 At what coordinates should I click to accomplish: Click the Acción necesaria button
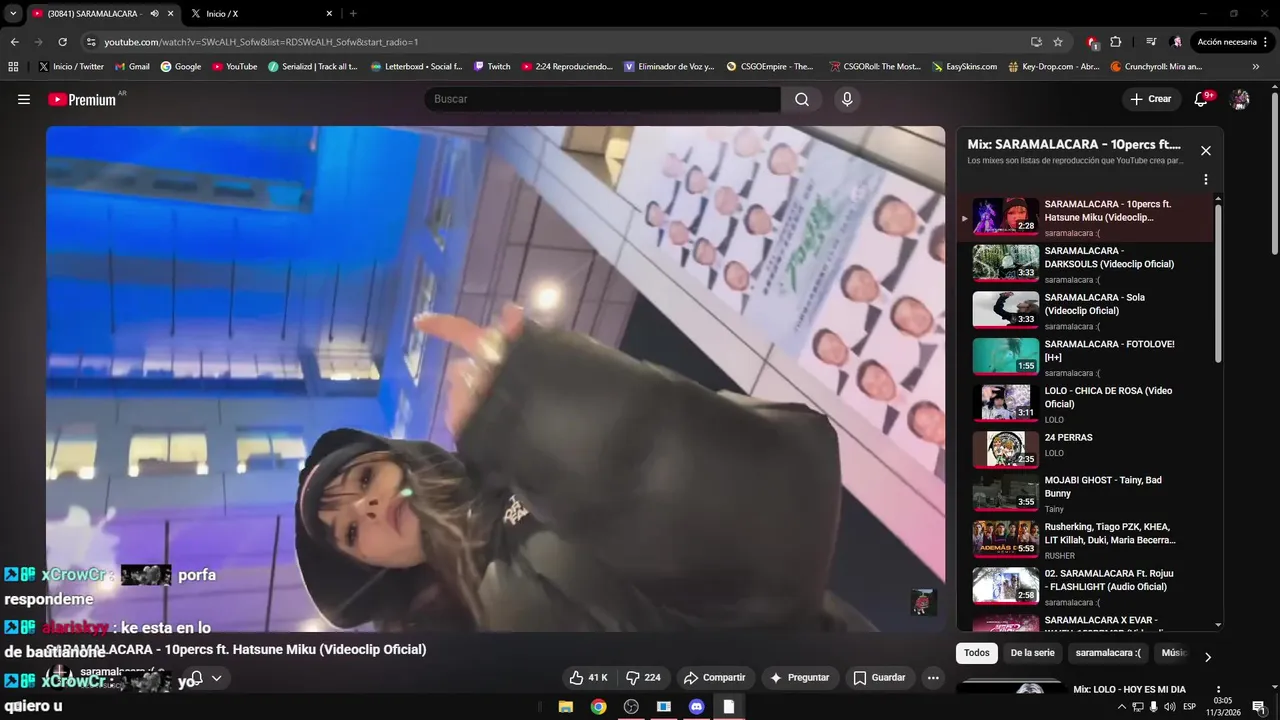(x=1233, y=42)
